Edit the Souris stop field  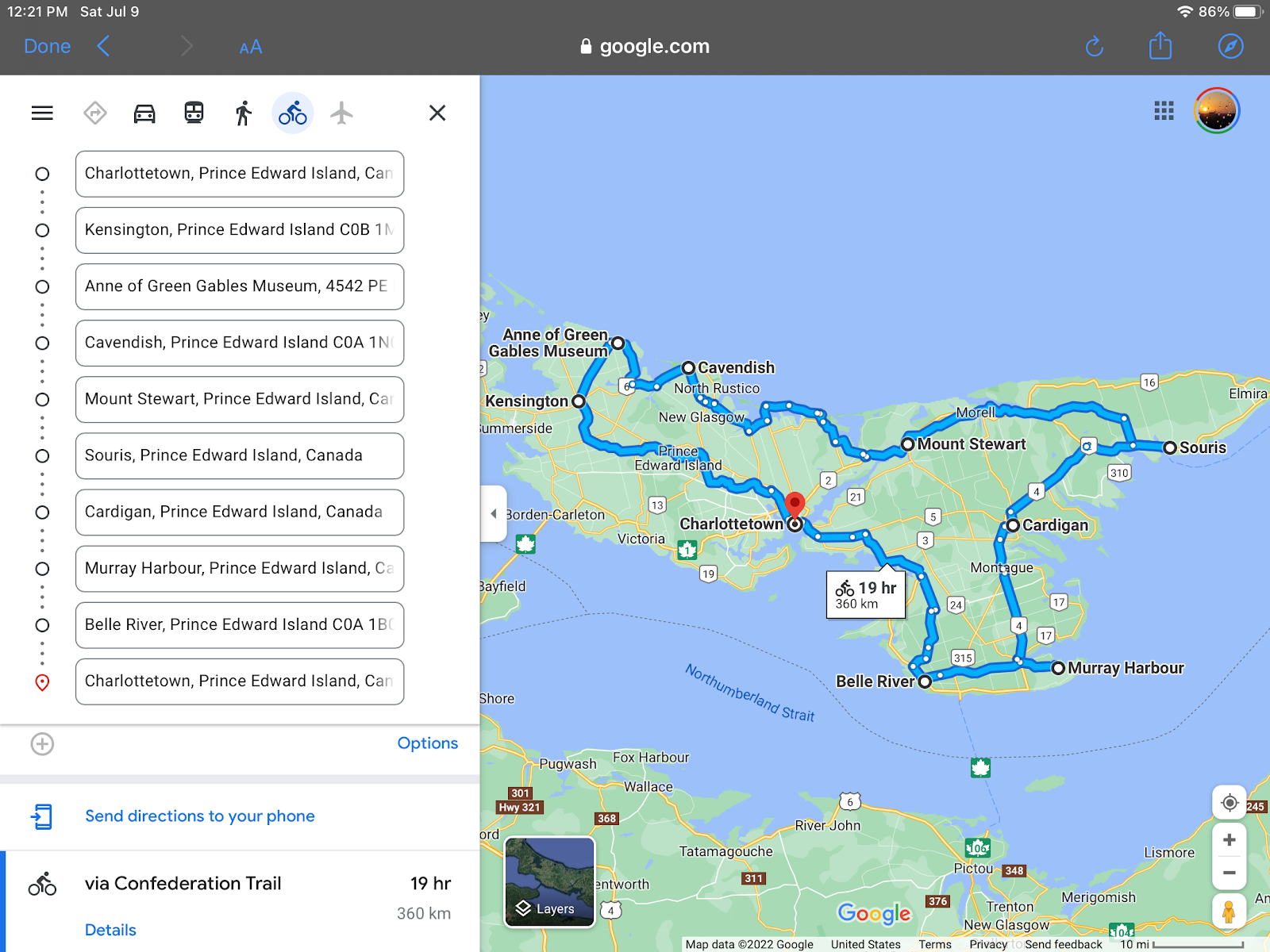tap(240, 455)
